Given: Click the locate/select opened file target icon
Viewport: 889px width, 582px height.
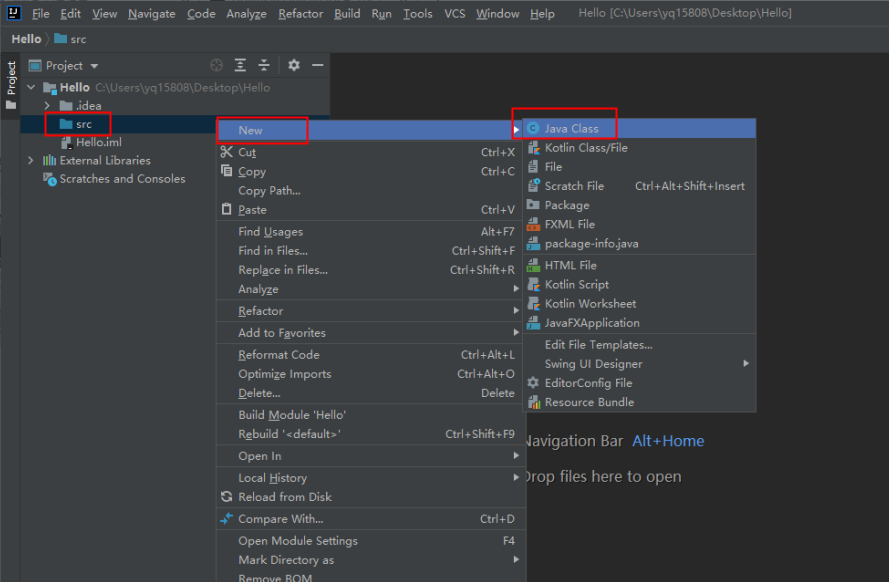Looking at the screenshot, I should pos(216,65).
